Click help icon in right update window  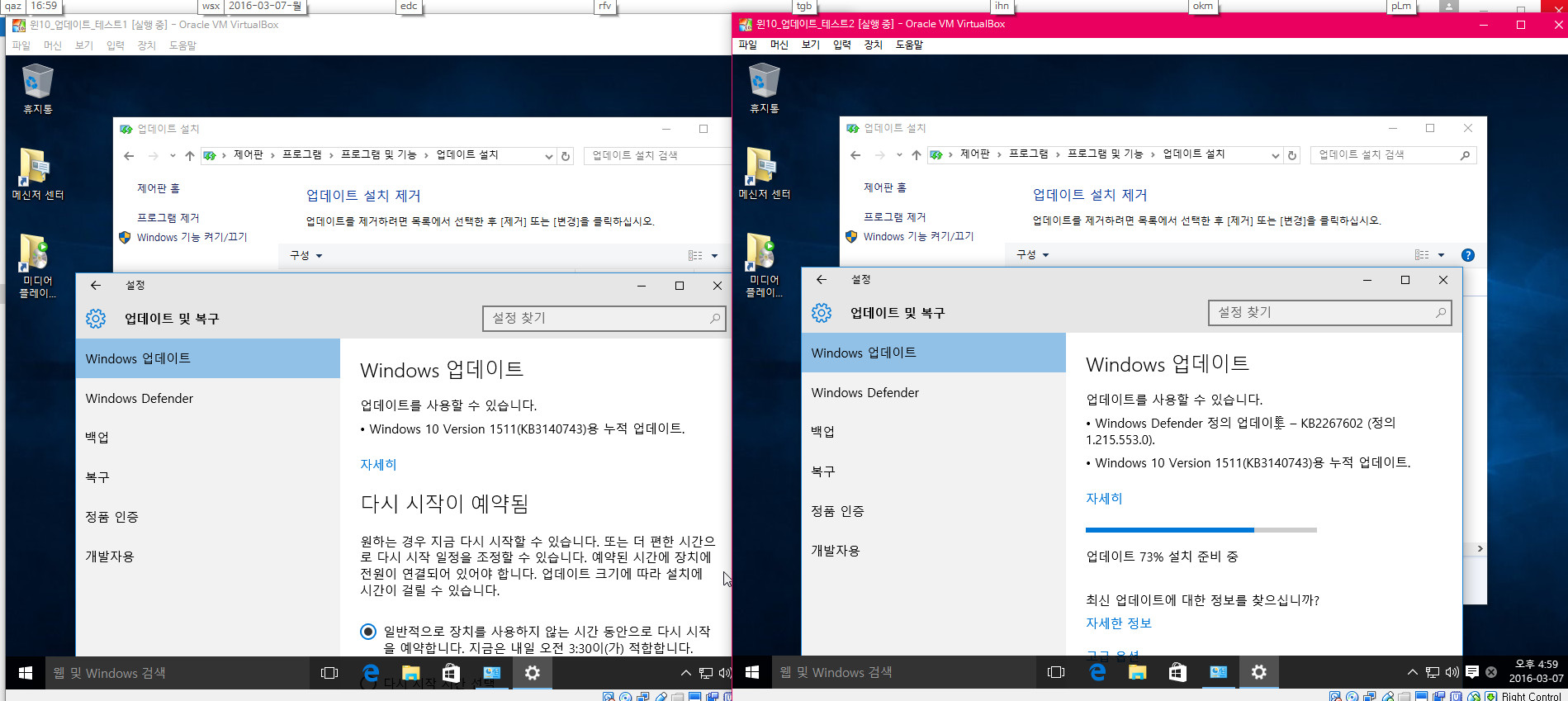[1468, 255]
